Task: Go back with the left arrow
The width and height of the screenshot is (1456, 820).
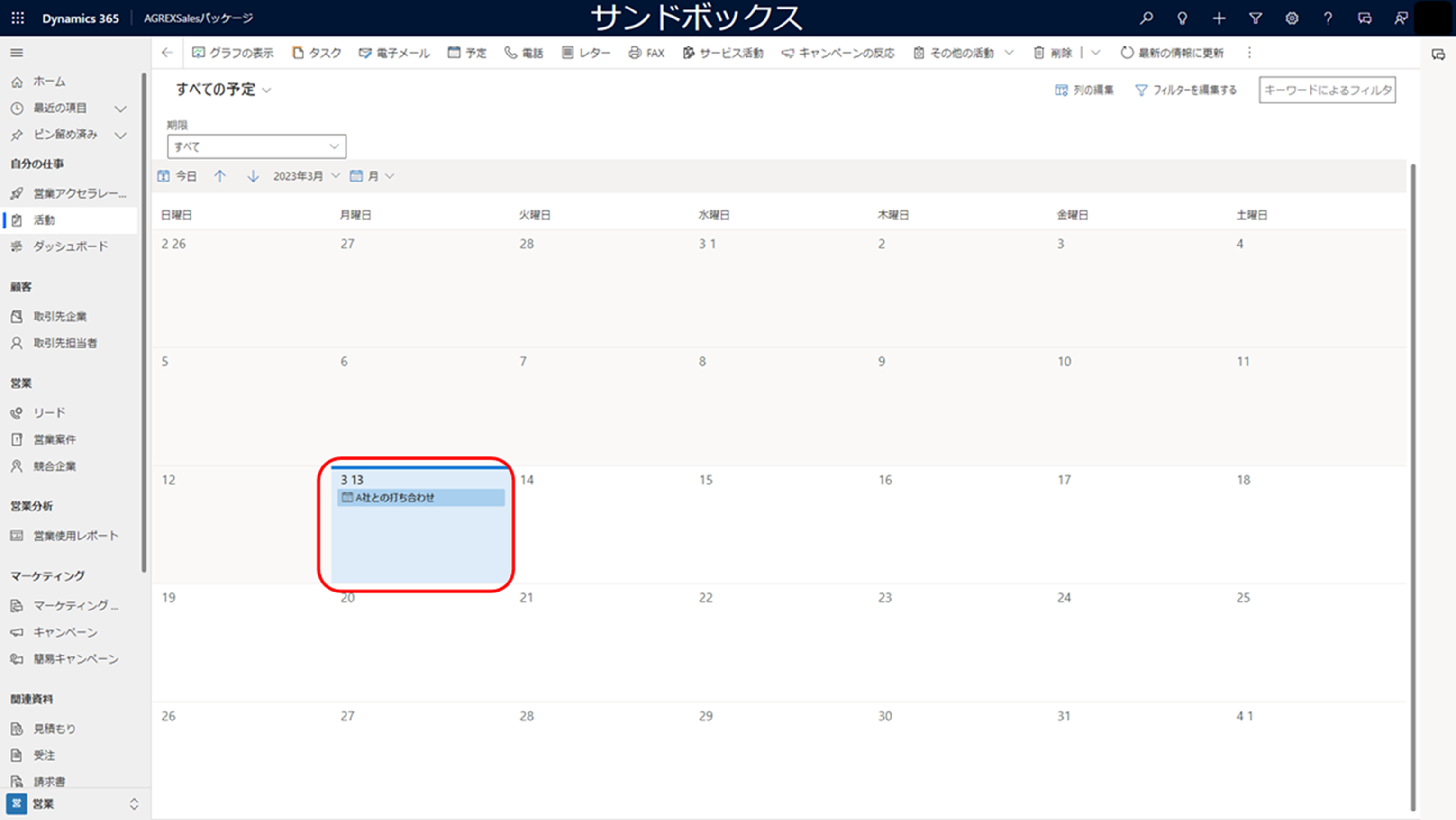Action: pyautogui.click(x=167, y=53)
